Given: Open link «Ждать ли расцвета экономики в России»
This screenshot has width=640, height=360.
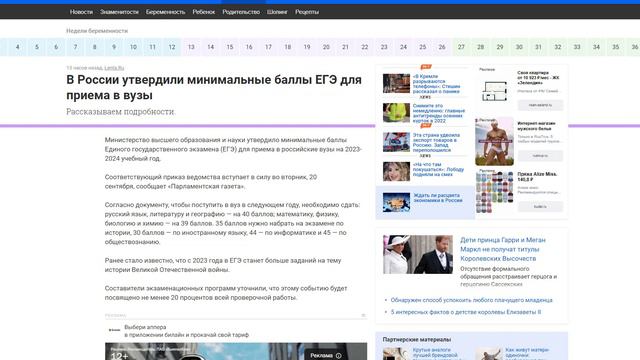Looking at the screenshot, I should [x=438, y=198].
